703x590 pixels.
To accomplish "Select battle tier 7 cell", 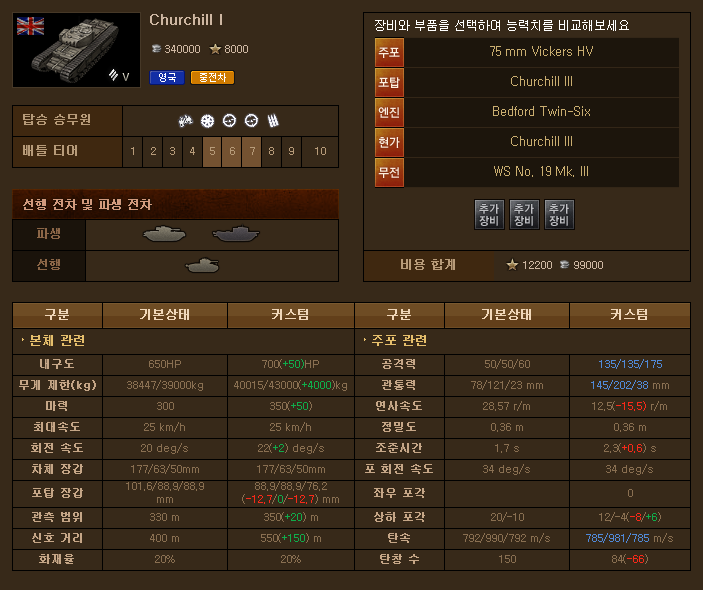I will tap(252, 152).
